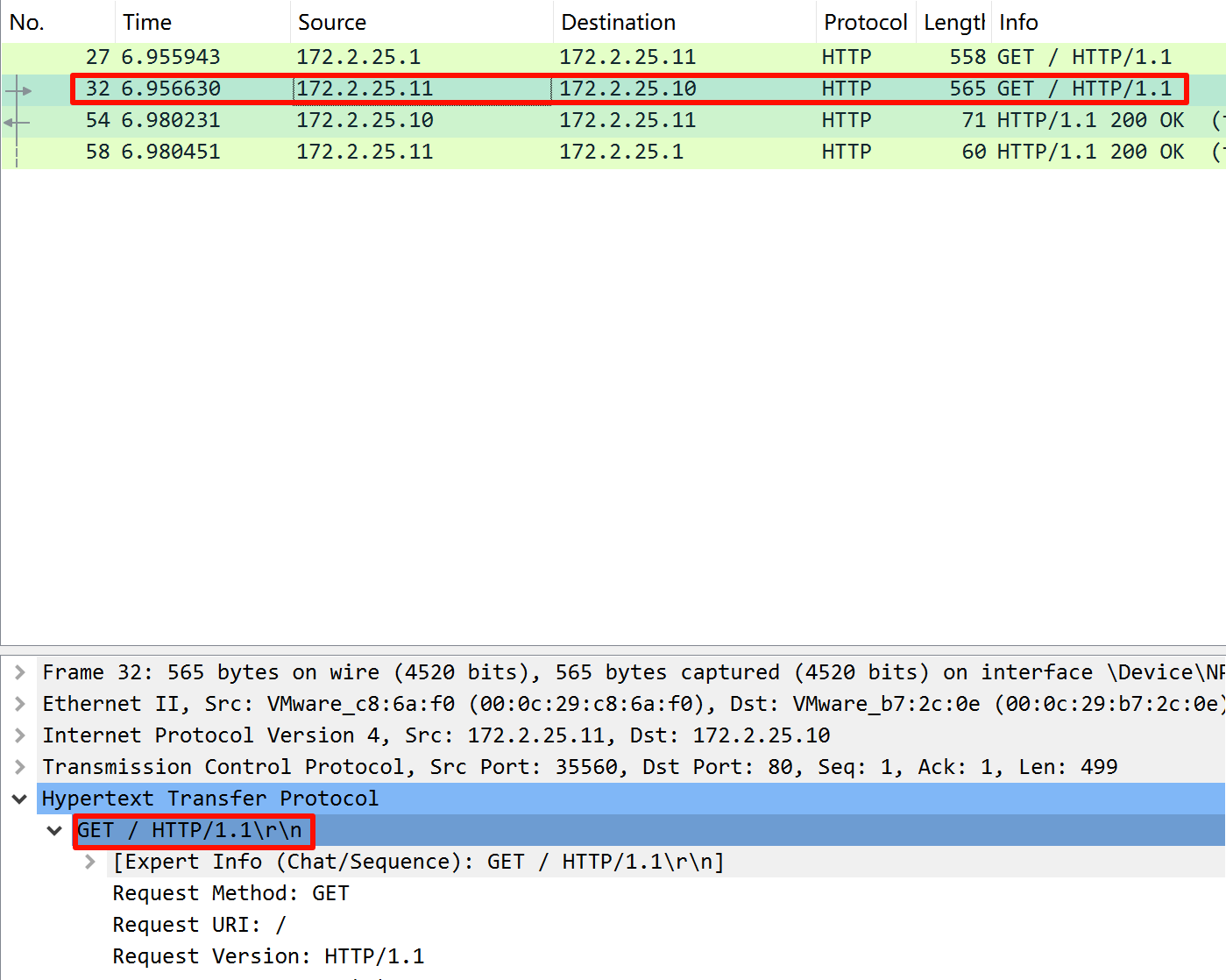This screenshot has width=1226, height=980.
Task: Select the Request Version: HTTP/1.1 field
Action: point(268,956)
